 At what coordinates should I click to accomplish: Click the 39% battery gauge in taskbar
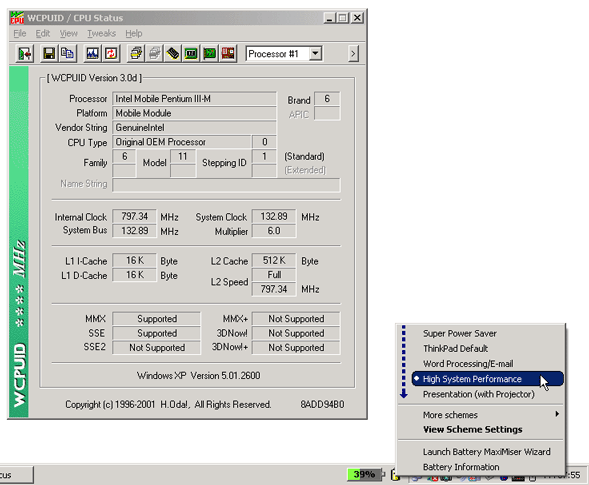[x=365, y=474]
